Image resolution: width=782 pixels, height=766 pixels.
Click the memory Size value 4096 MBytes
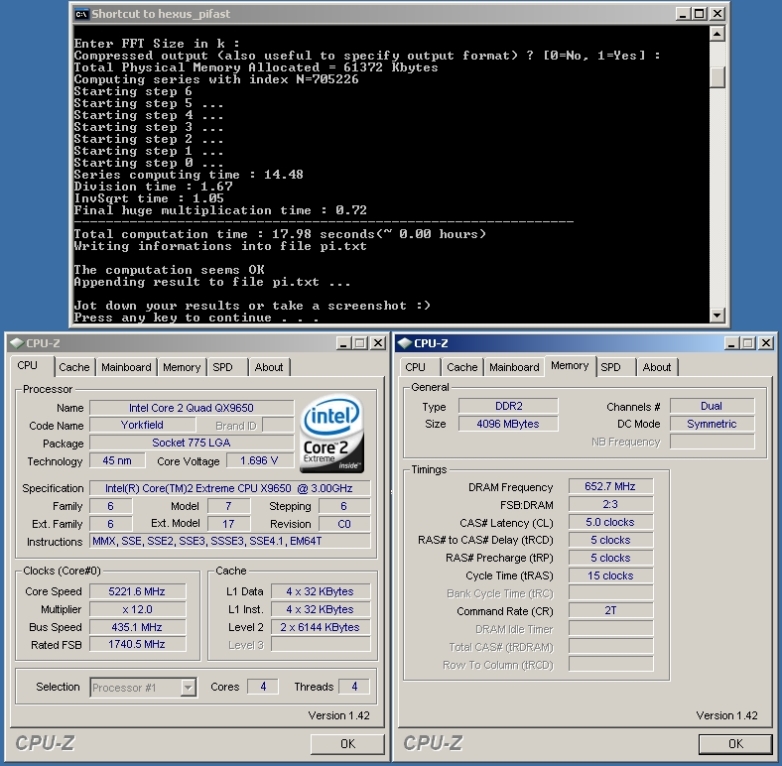click(508, 424)
